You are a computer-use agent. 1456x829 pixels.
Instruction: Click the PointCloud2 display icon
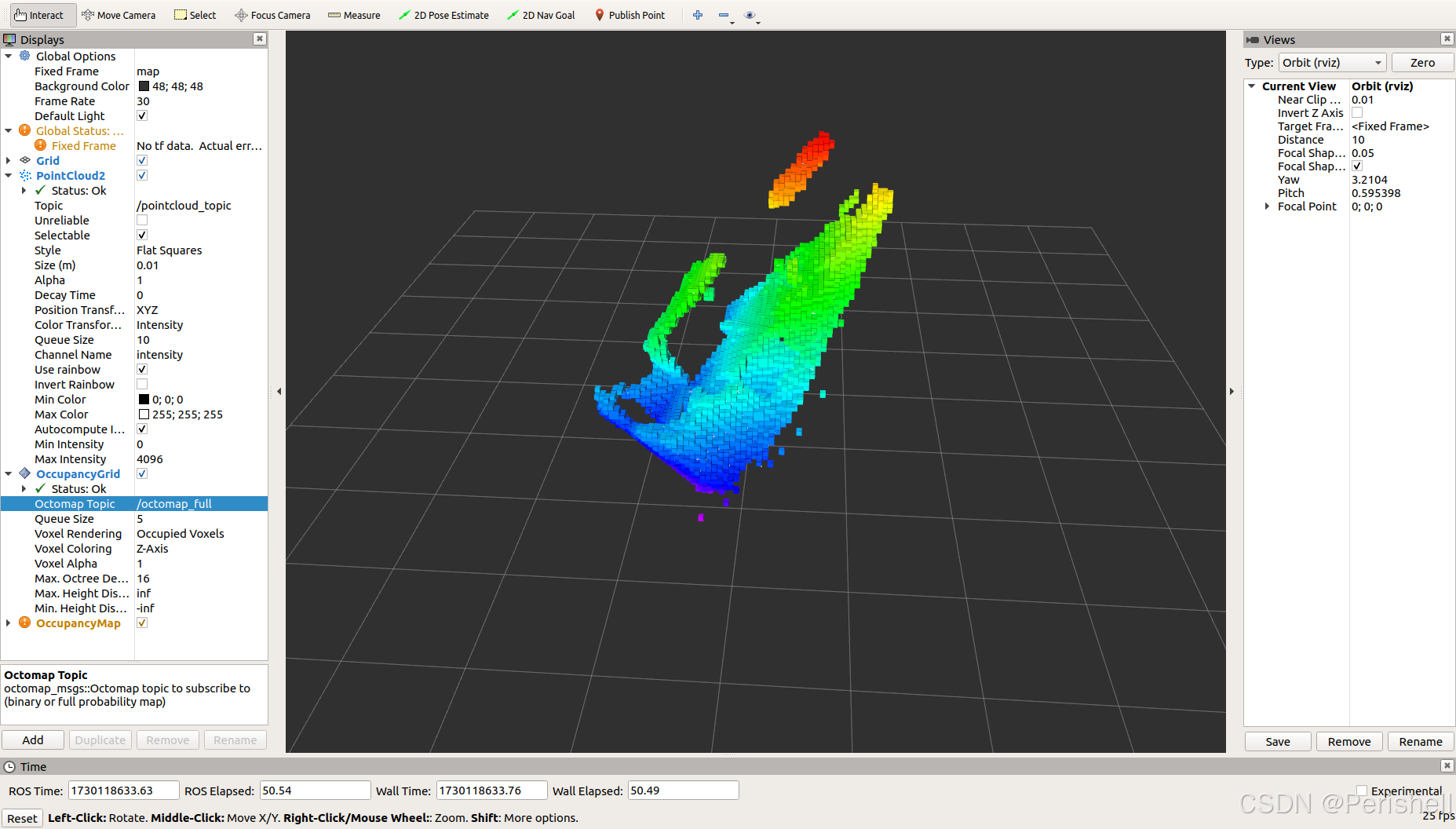tap(25, 175)
